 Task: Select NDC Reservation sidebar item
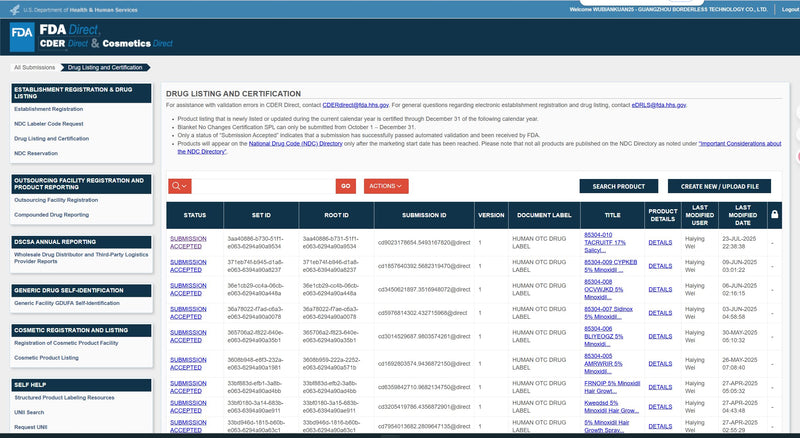[38, 153]
